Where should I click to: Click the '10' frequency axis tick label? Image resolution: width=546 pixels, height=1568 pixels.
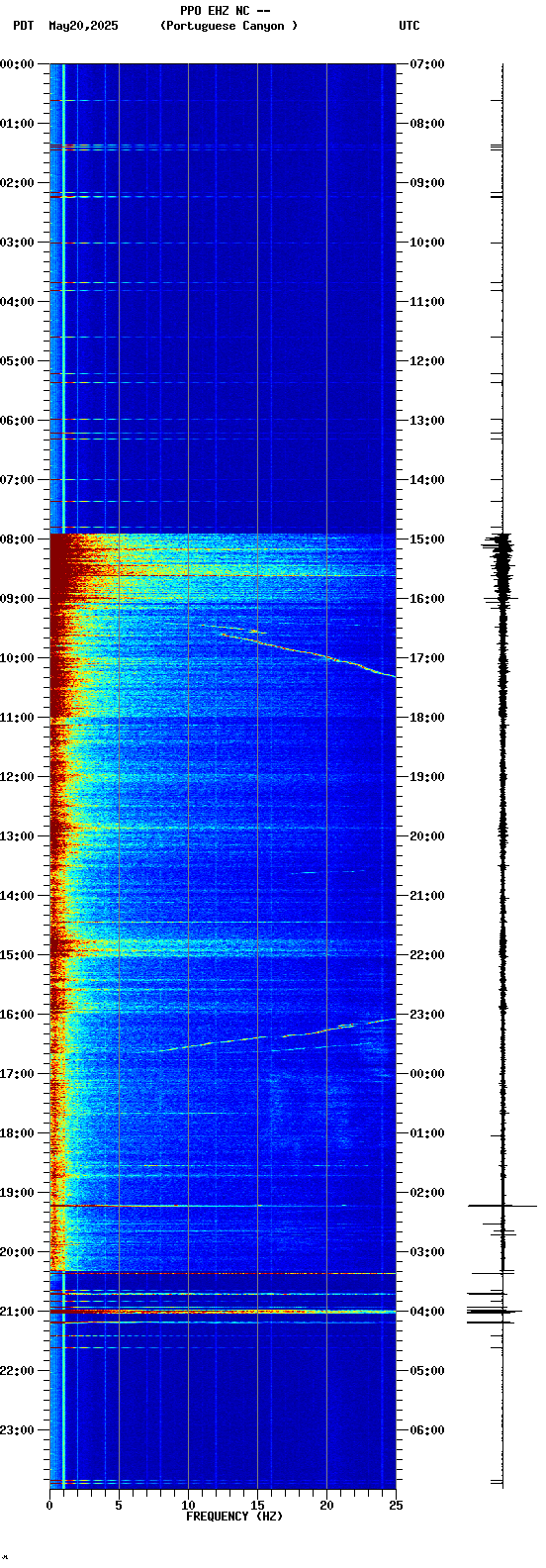(188, 1506)
